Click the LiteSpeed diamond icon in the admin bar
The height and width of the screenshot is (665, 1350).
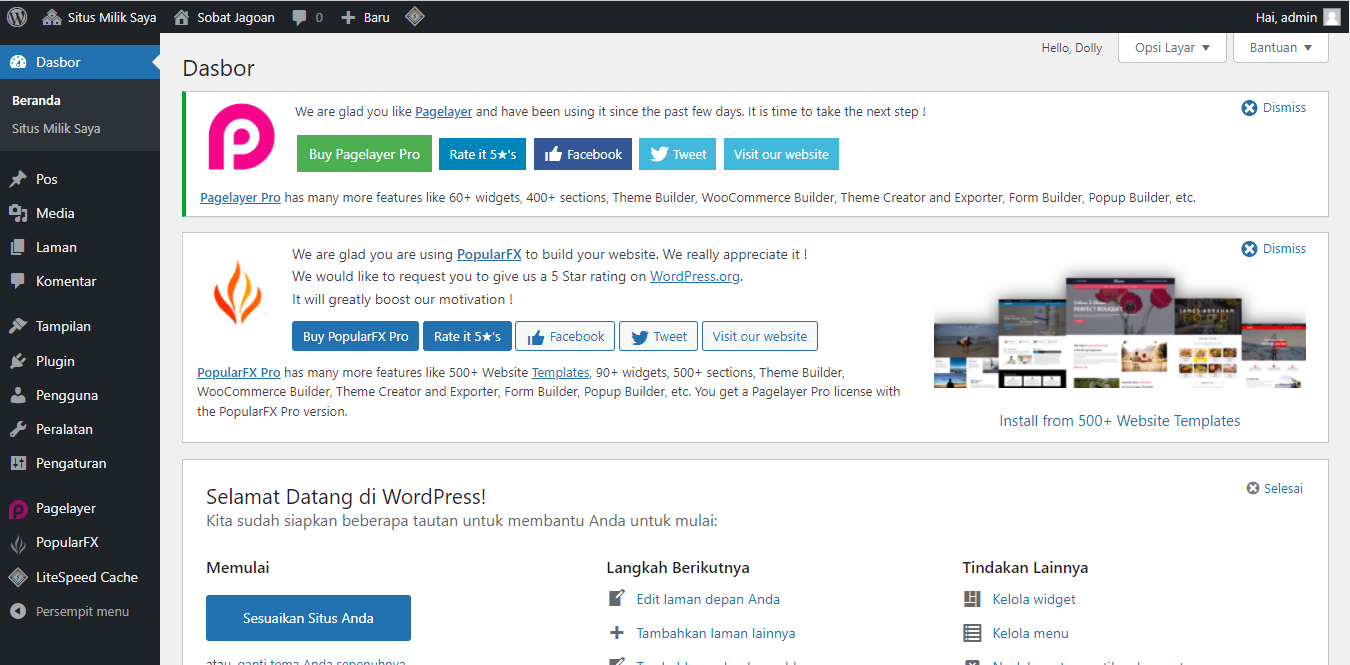[415, 17]
